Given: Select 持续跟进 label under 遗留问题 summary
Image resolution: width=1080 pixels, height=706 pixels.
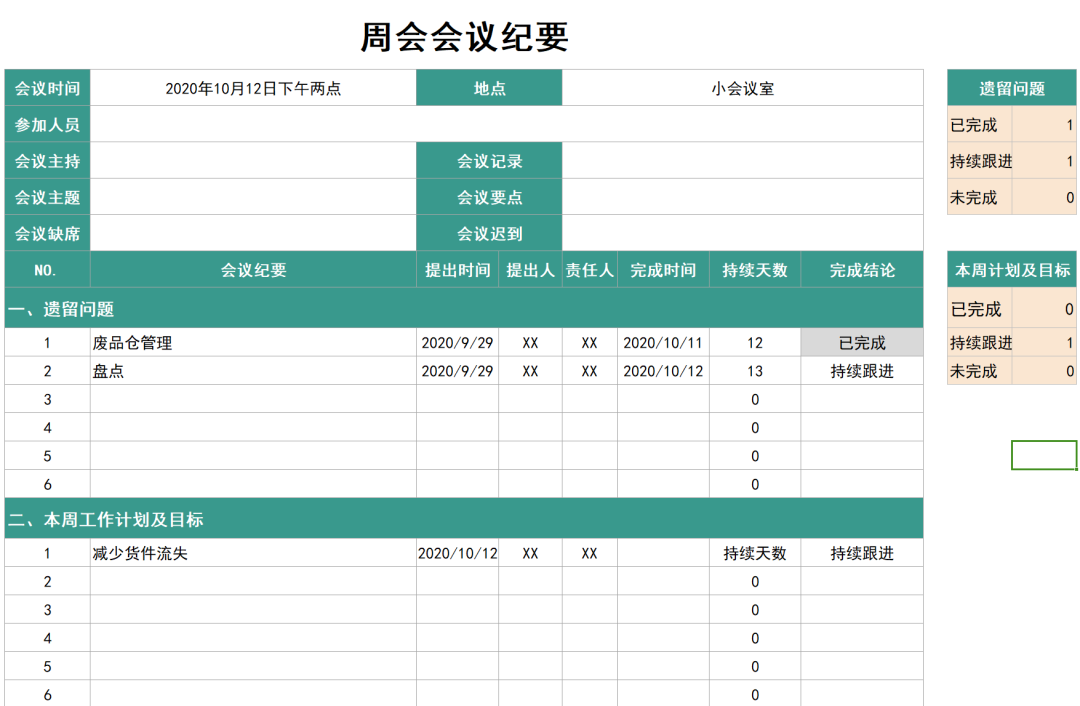Looking at the screenshot, I should [x=981, y=161].
